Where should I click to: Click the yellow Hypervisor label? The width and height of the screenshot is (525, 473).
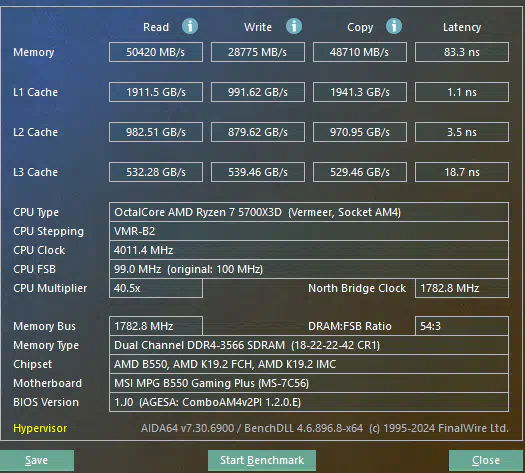tap(40, 428)
